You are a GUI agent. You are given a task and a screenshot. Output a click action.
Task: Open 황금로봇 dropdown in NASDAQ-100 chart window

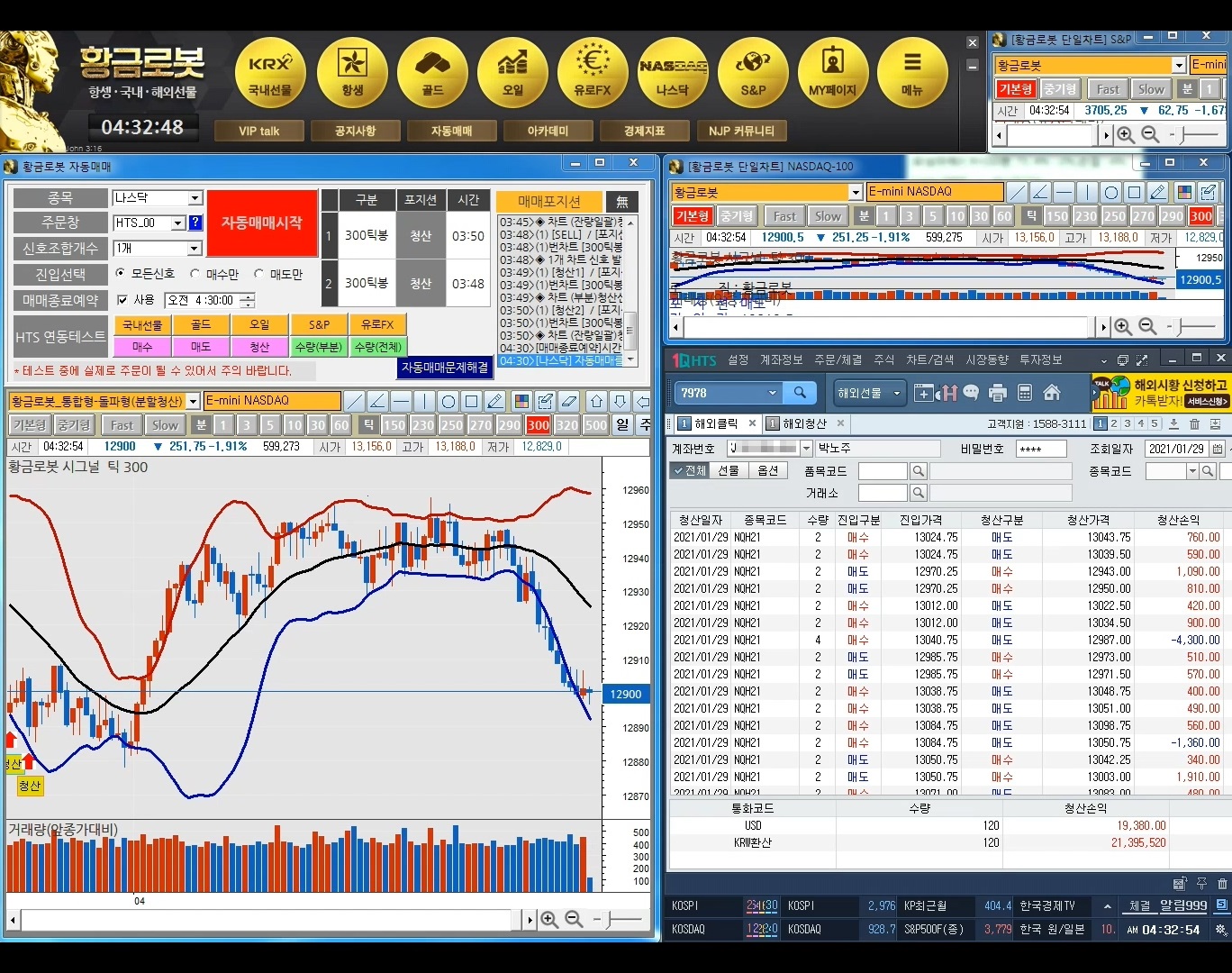point(856,192)
